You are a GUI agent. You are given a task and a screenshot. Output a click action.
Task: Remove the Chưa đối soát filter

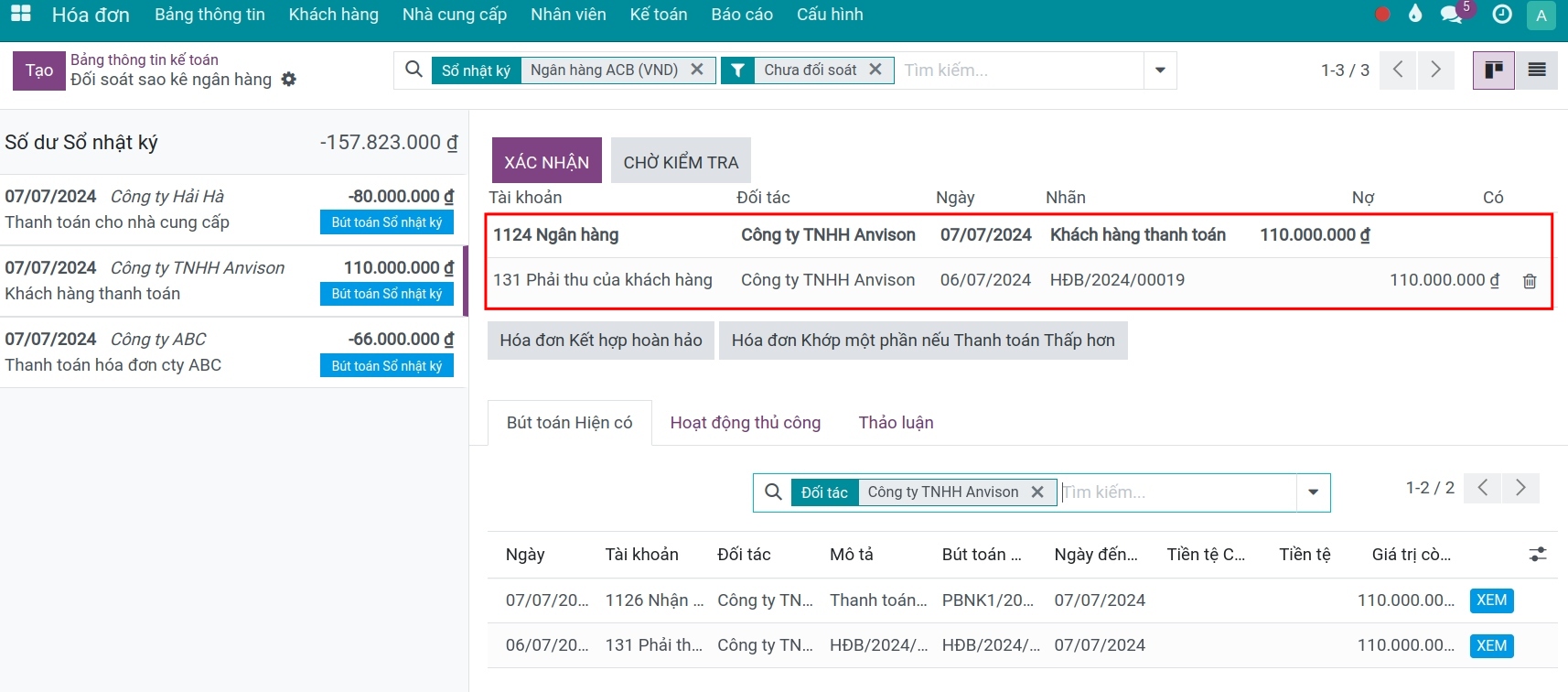coord(875,70)
